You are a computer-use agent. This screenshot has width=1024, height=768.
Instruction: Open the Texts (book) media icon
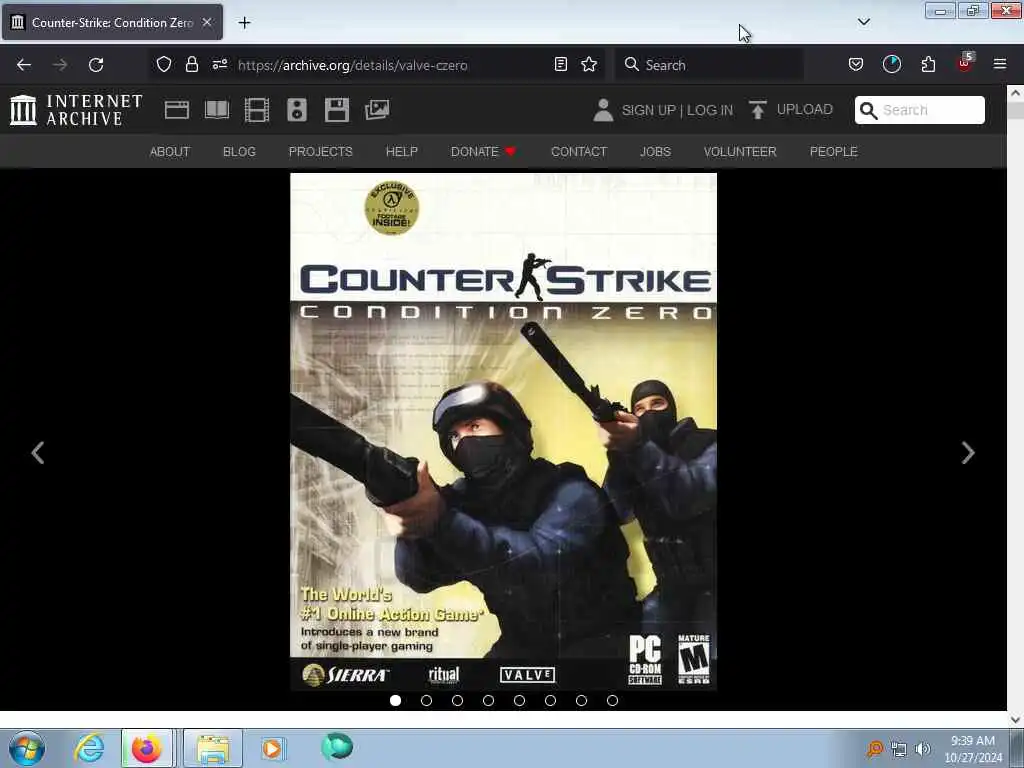click(x=217, y=110)
